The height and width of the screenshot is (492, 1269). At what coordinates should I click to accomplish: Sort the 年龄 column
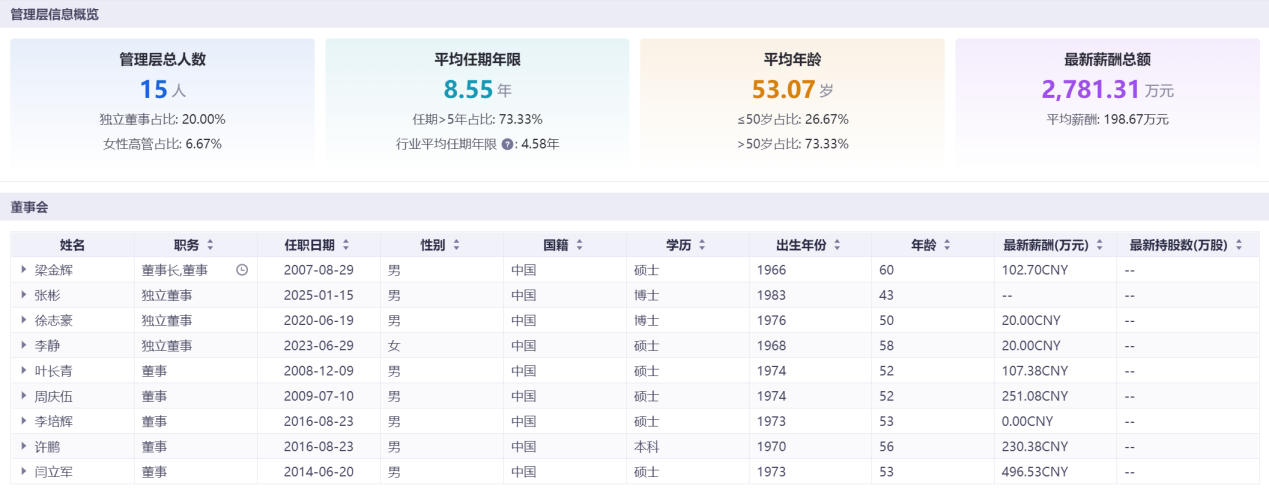(x=947, y=245)
